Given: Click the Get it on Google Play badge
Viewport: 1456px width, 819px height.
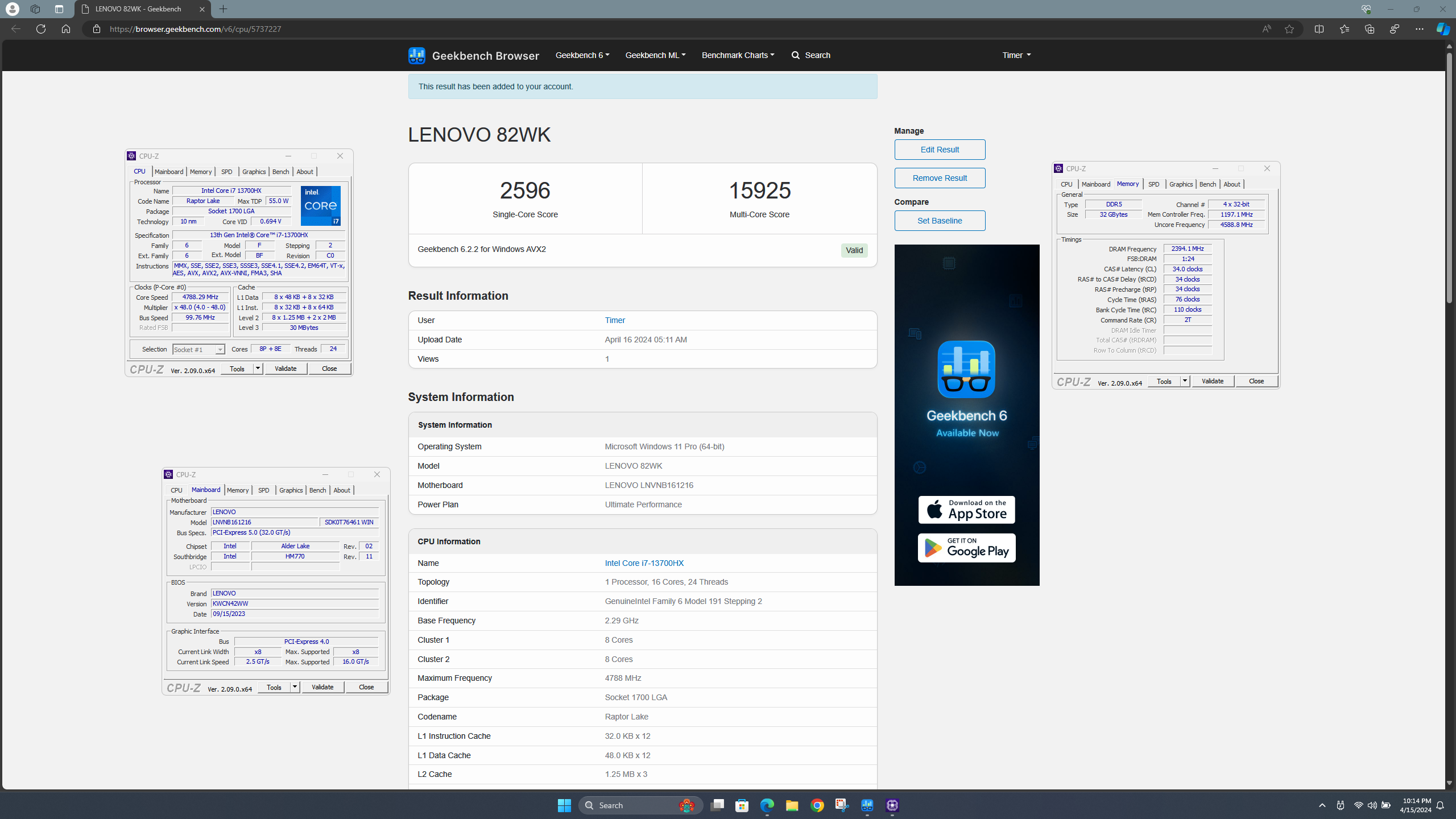Looking at the screenshot, I should point(966,548).
